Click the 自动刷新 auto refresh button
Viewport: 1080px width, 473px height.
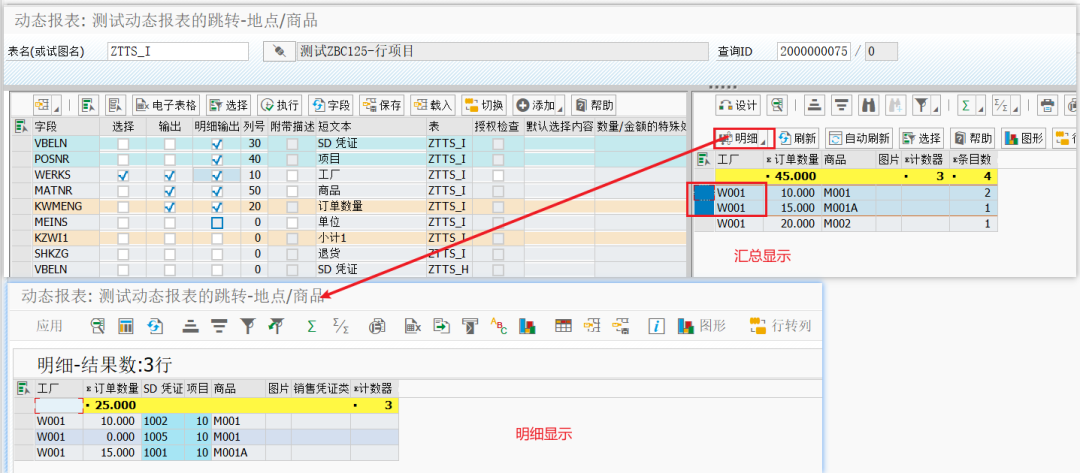pyautogui.click(x=859, y=138)
